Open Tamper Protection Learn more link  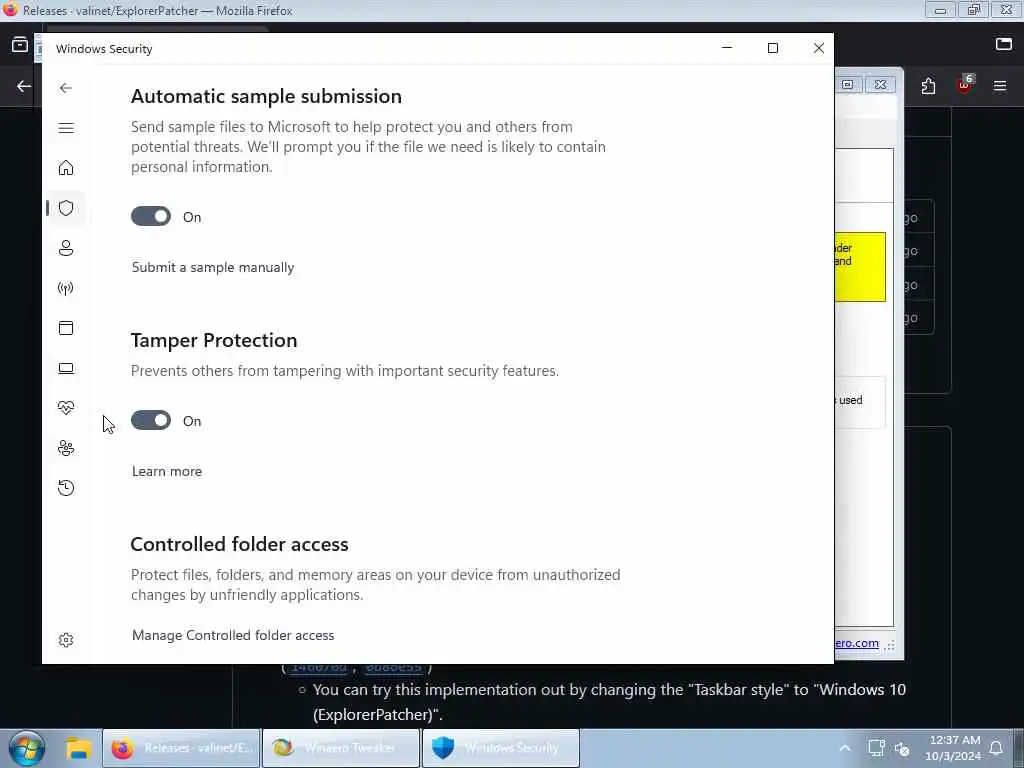click(x=167, y=471)
